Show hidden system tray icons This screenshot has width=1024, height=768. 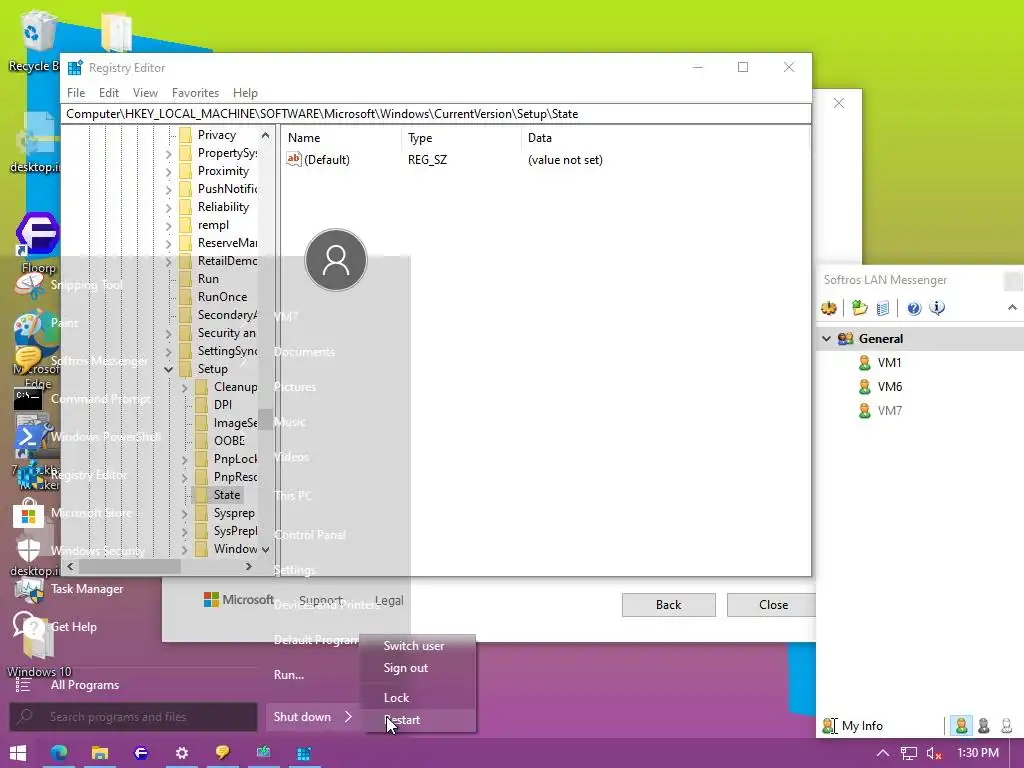pyautogui.click(x=882, y=753)
